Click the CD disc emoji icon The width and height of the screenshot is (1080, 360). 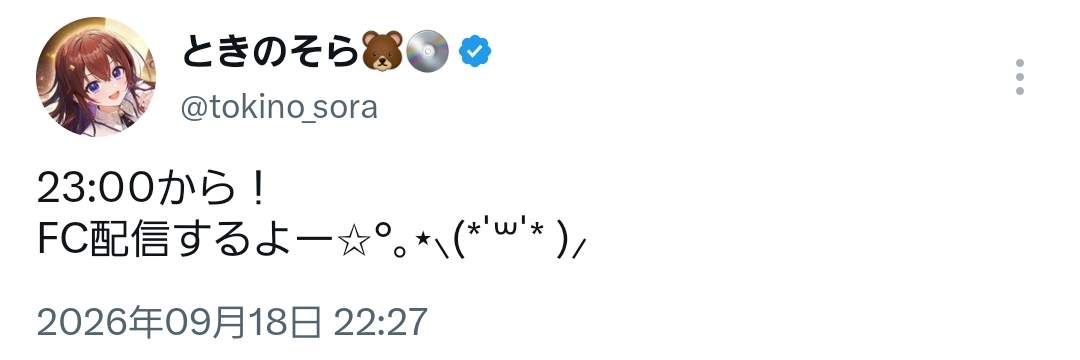point(427,52)
